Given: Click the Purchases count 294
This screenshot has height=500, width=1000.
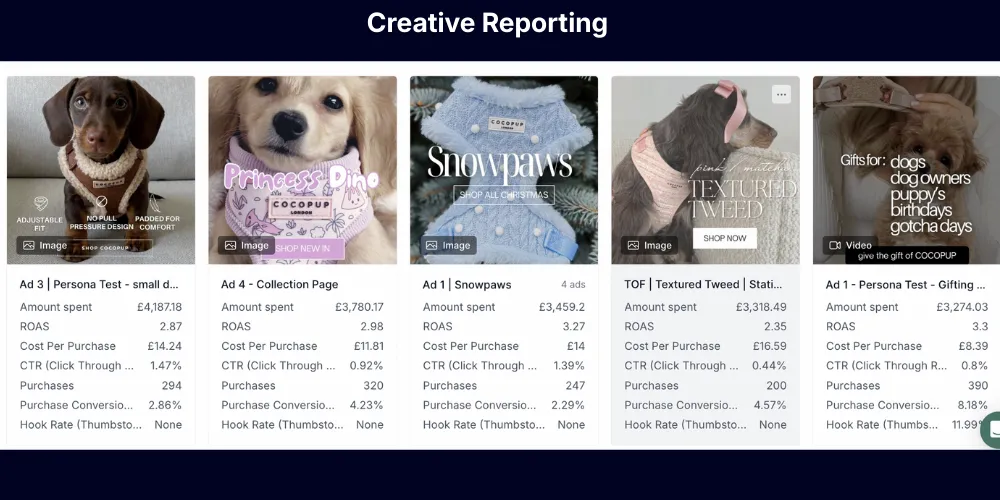Looking at the screenshot, I should click(172, 386).
